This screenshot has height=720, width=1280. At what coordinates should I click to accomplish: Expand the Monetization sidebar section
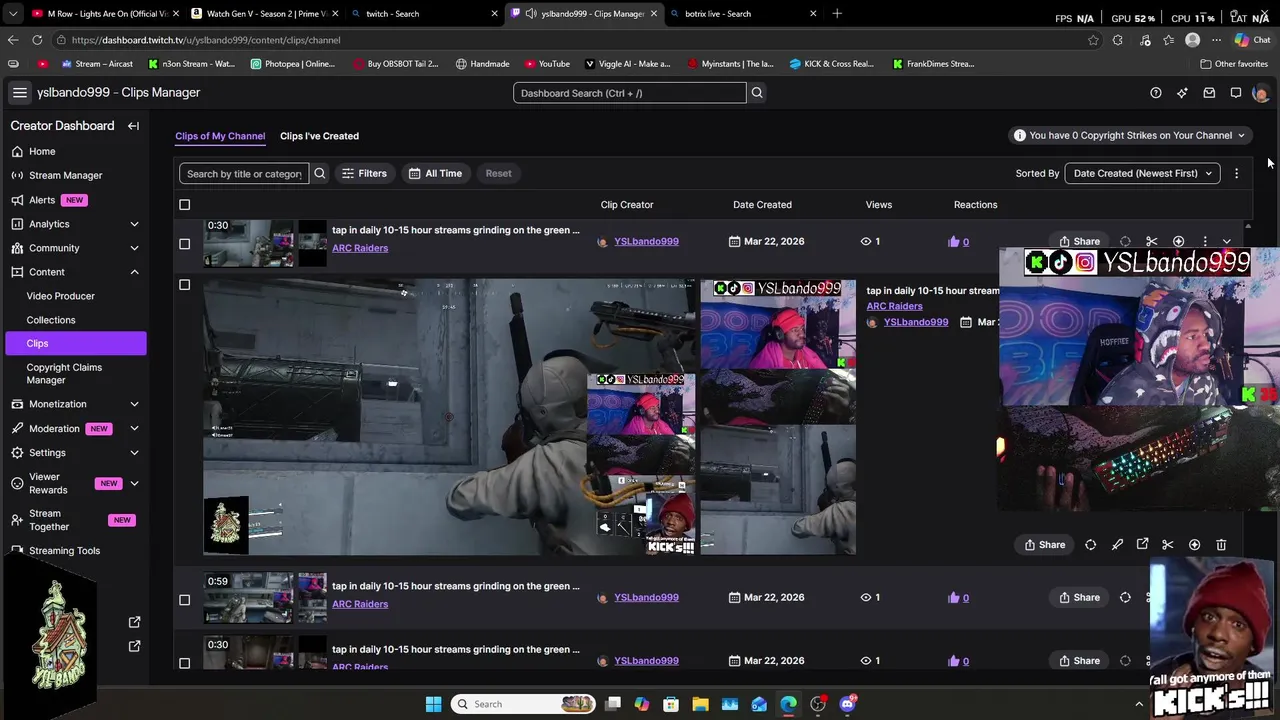point(134,404)
